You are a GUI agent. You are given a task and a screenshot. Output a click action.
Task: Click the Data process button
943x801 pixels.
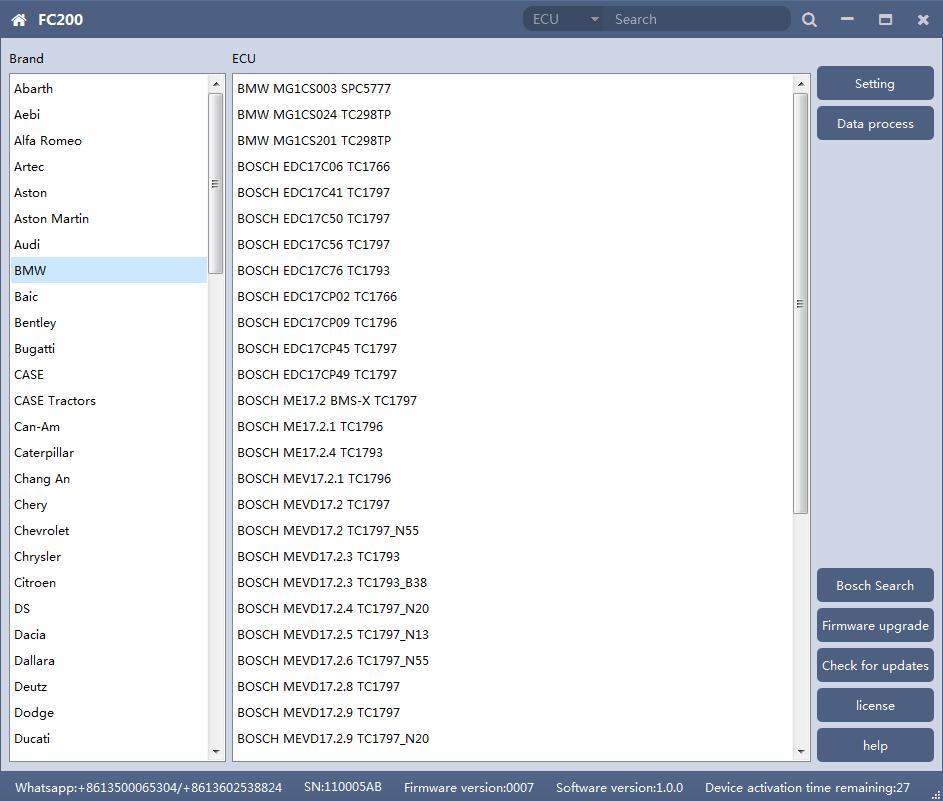coord(874,124)
